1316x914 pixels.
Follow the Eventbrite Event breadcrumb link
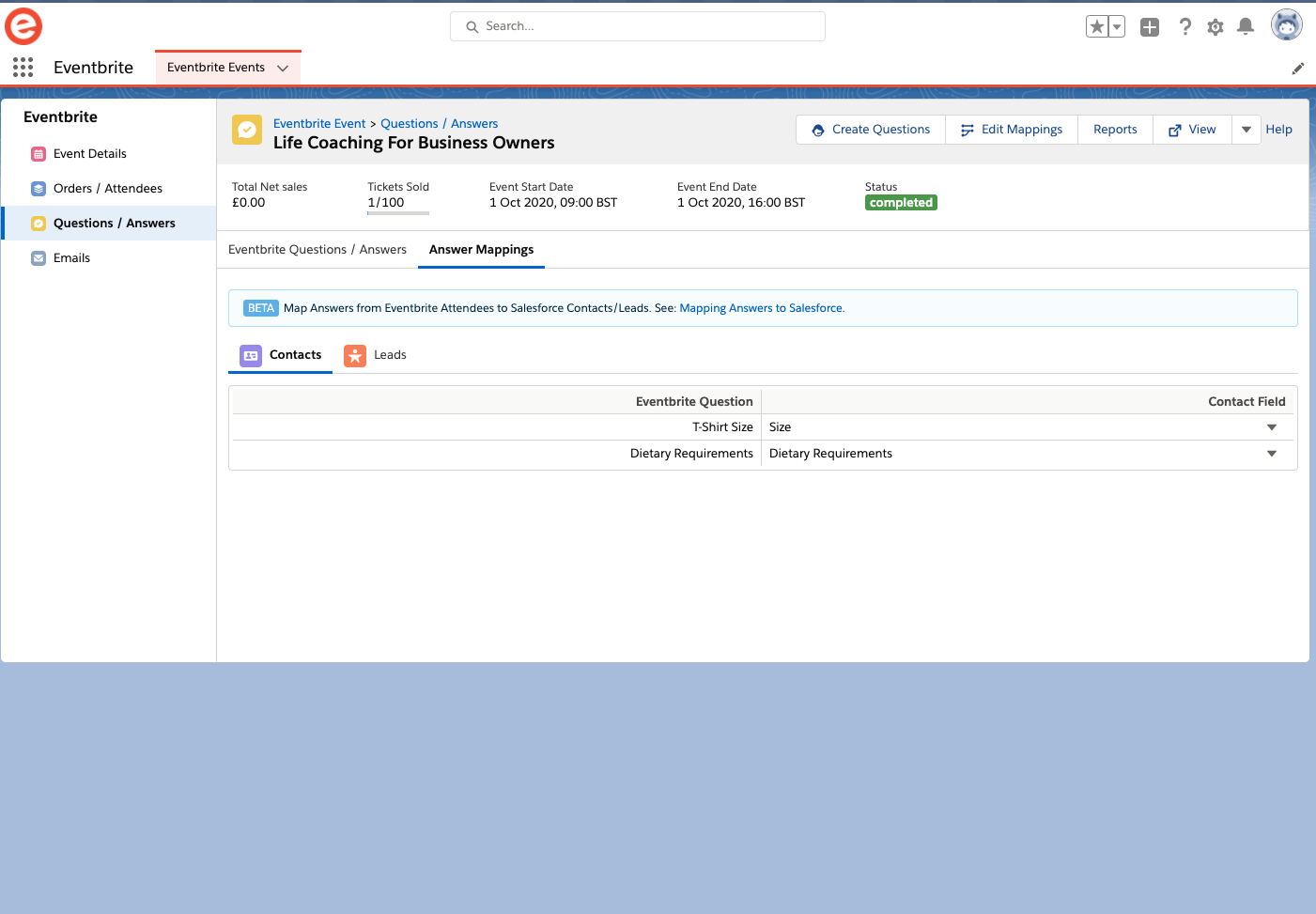(319, 124)
